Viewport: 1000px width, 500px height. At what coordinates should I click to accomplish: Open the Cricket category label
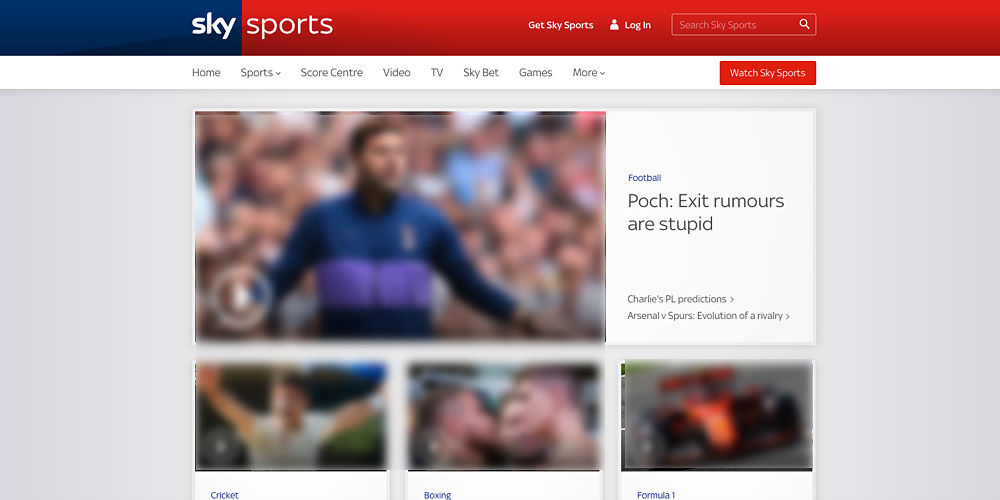pos(224,495)
